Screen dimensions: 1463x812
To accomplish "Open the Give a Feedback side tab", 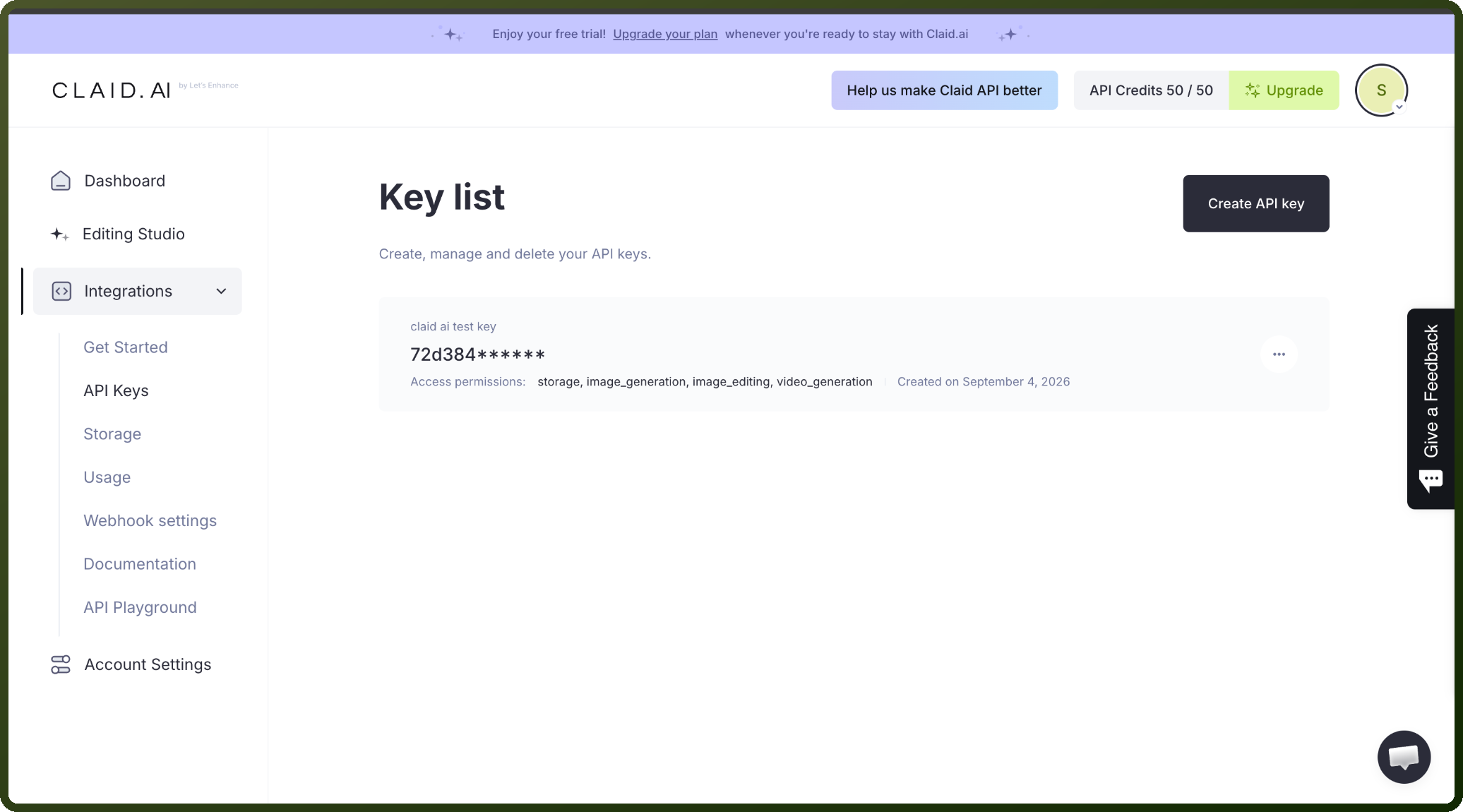I will 1431,409.
